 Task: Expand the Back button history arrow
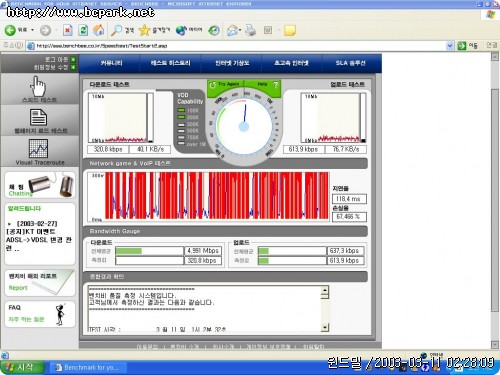[32, 30]
